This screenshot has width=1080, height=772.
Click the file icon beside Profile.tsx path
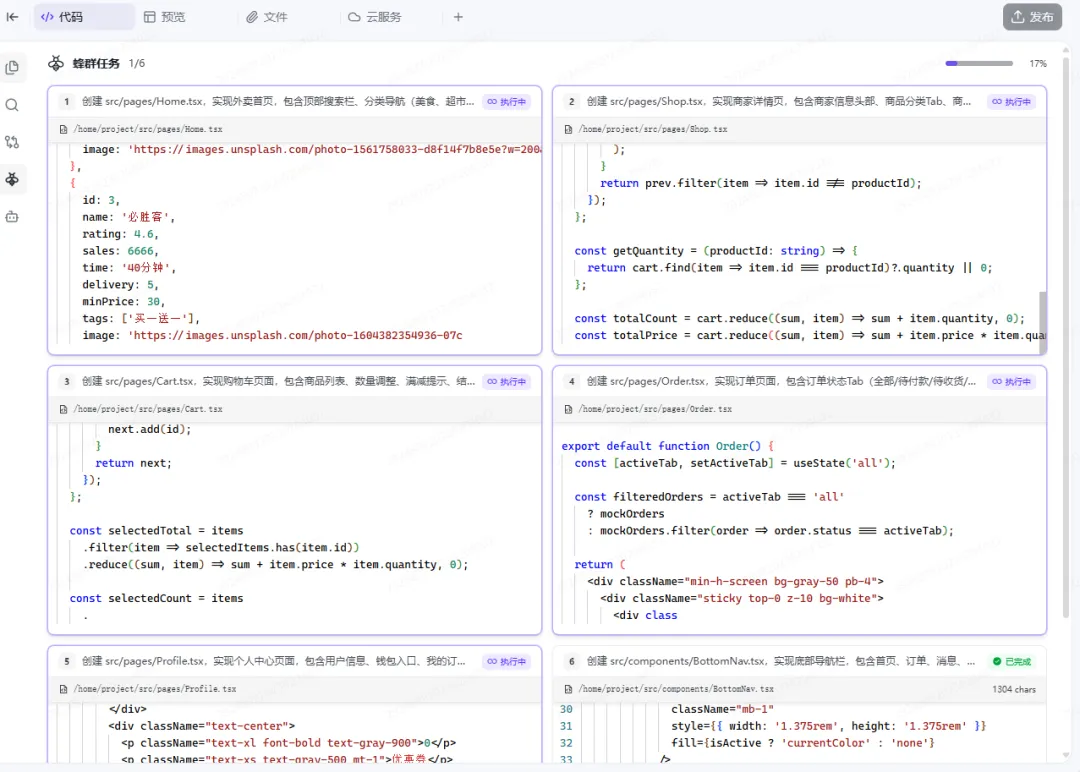63,689
